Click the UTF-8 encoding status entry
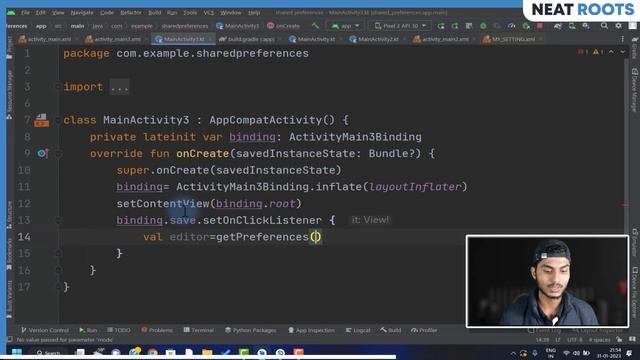Screen dimensions: 640x360 click(574, 340)
